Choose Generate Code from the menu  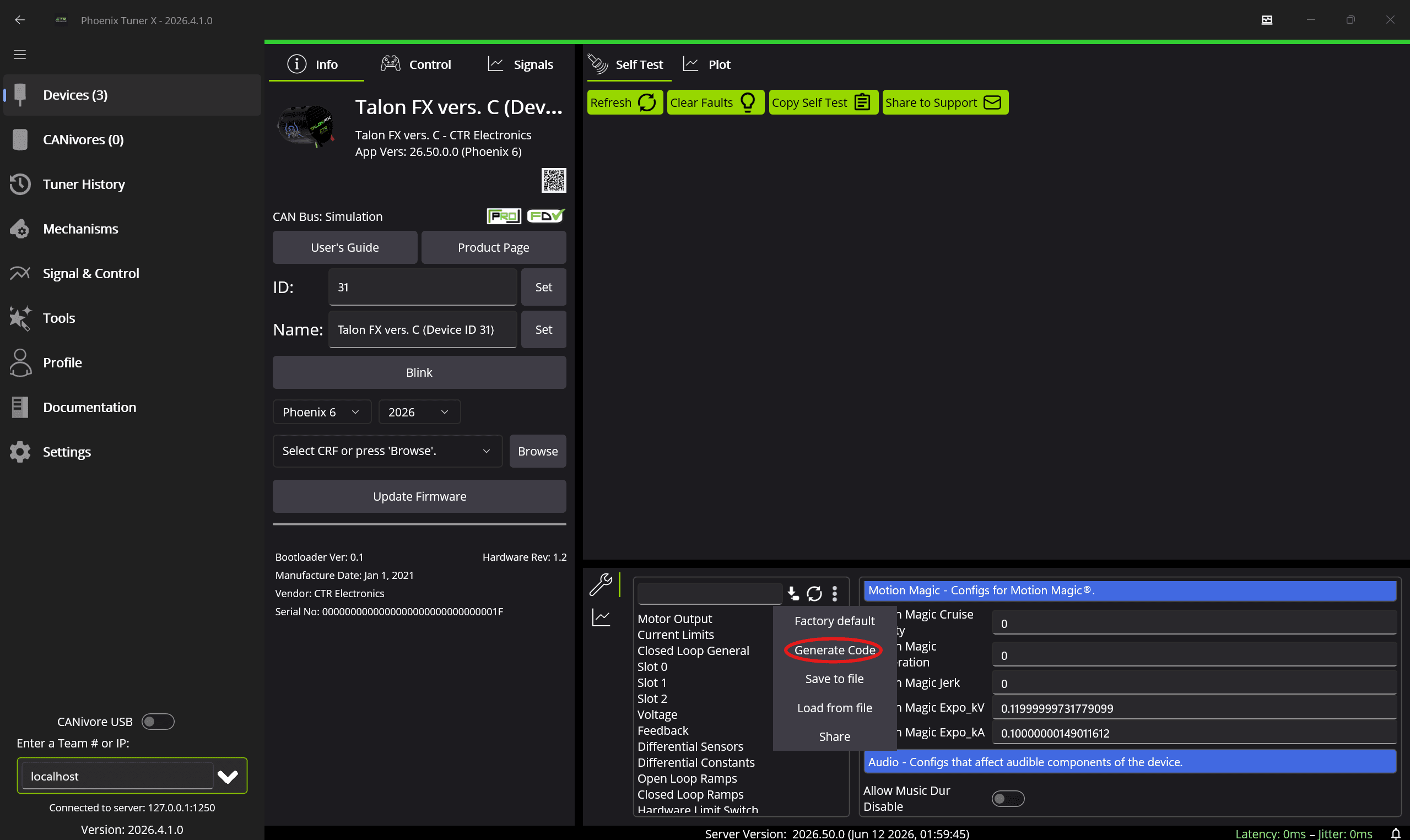tap(834, 650)
